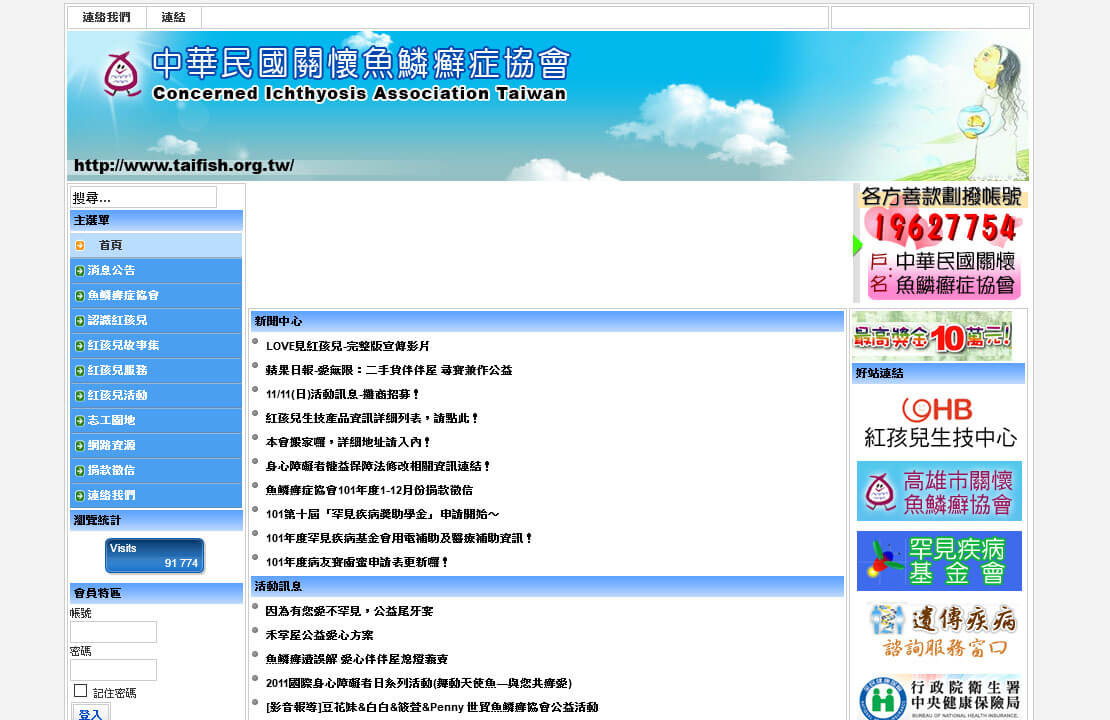Select 首頁 in the main menu
Viewport: 1110px width, 720px height.
(x=110, y=245)
